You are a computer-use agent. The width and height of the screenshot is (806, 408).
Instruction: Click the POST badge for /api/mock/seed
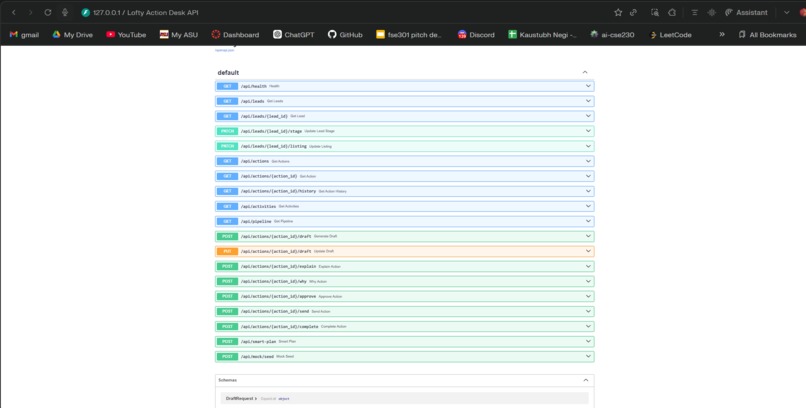click(x=227, y=357)
